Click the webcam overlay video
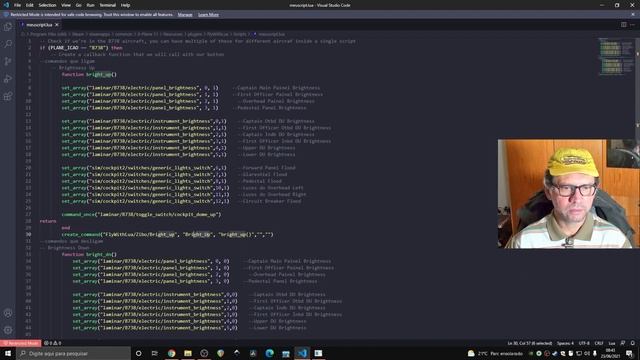The width and height of the screenshot is (640, 360). click(569, 194)
